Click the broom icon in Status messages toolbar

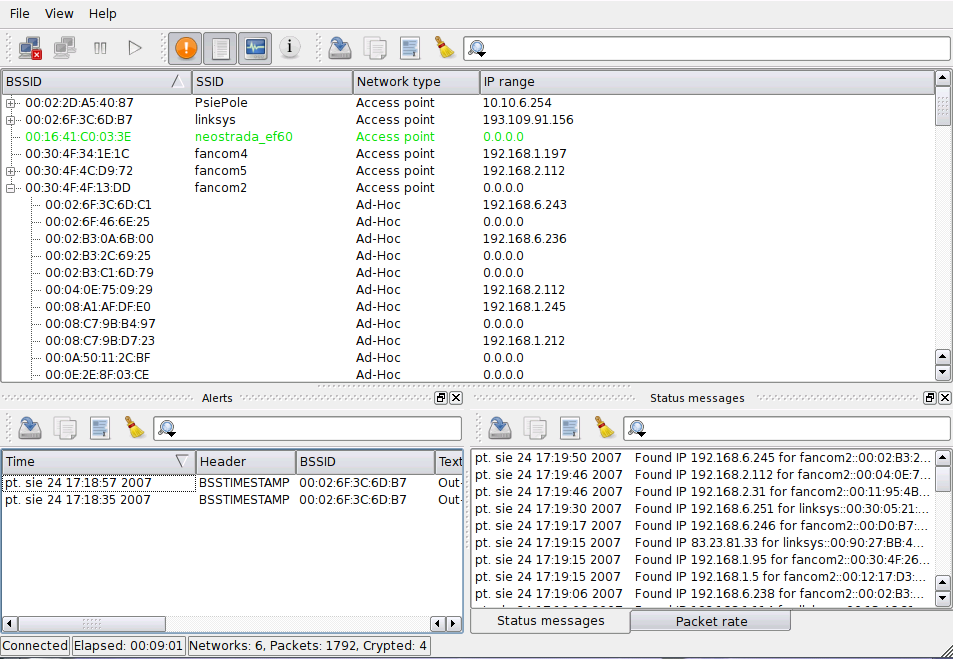605,427
